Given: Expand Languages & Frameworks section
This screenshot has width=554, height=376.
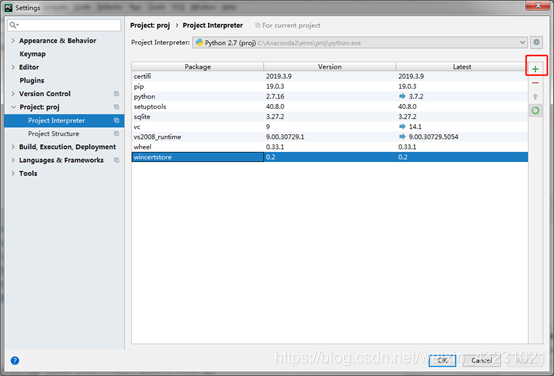Looking at the screenshot, I should coord(13,160).
